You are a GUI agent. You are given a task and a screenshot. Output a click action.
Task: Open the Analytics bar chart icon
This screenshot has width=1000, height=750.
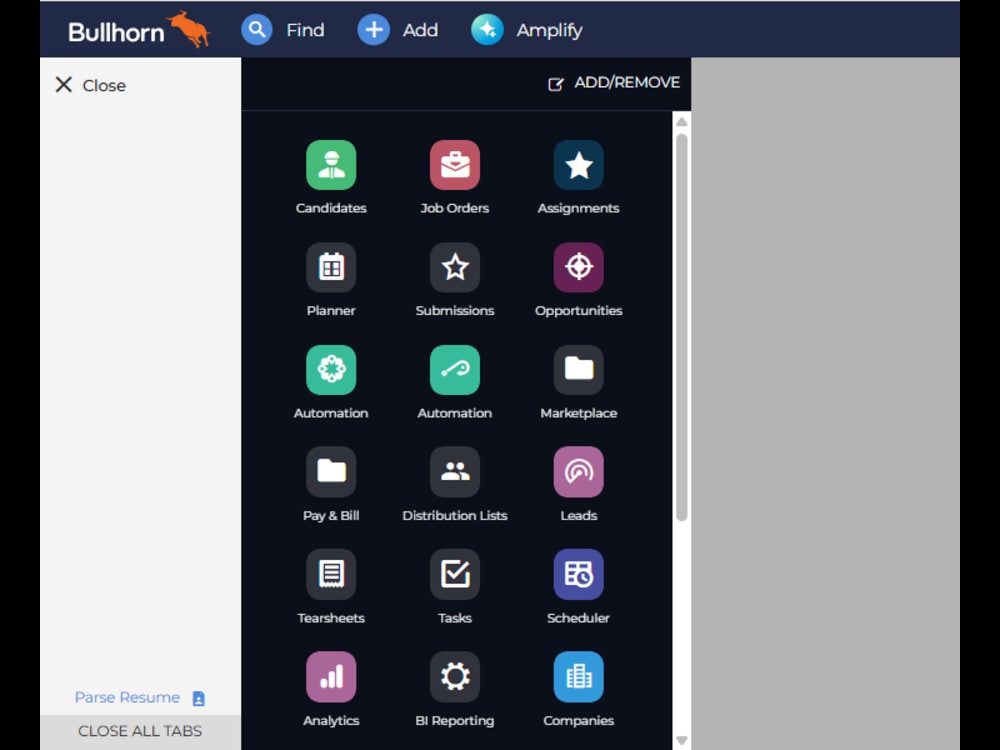(331, 677)
